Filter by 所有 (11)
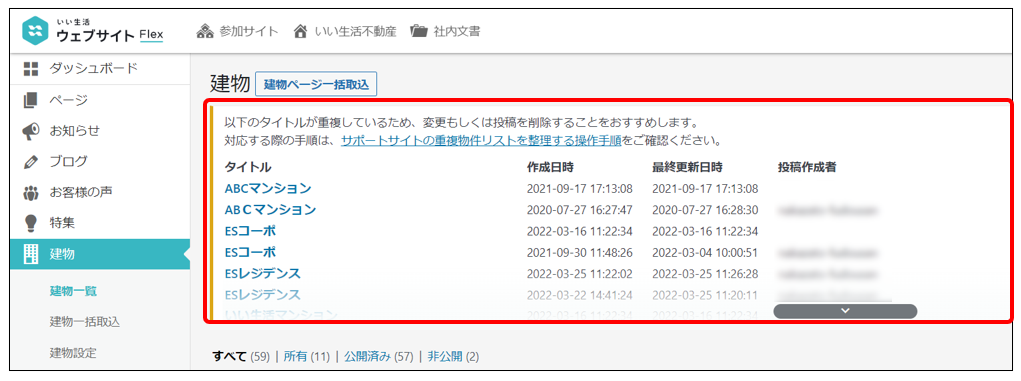 pyautogui.click(x=307, y=356)
